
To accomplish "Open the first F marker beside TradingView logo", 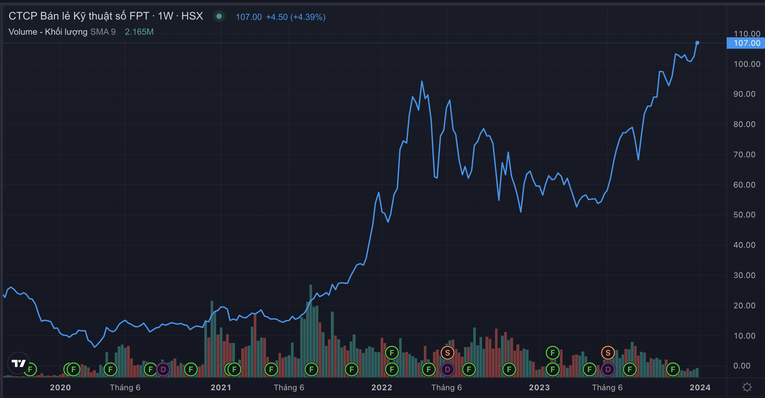I will coord(31,370).
